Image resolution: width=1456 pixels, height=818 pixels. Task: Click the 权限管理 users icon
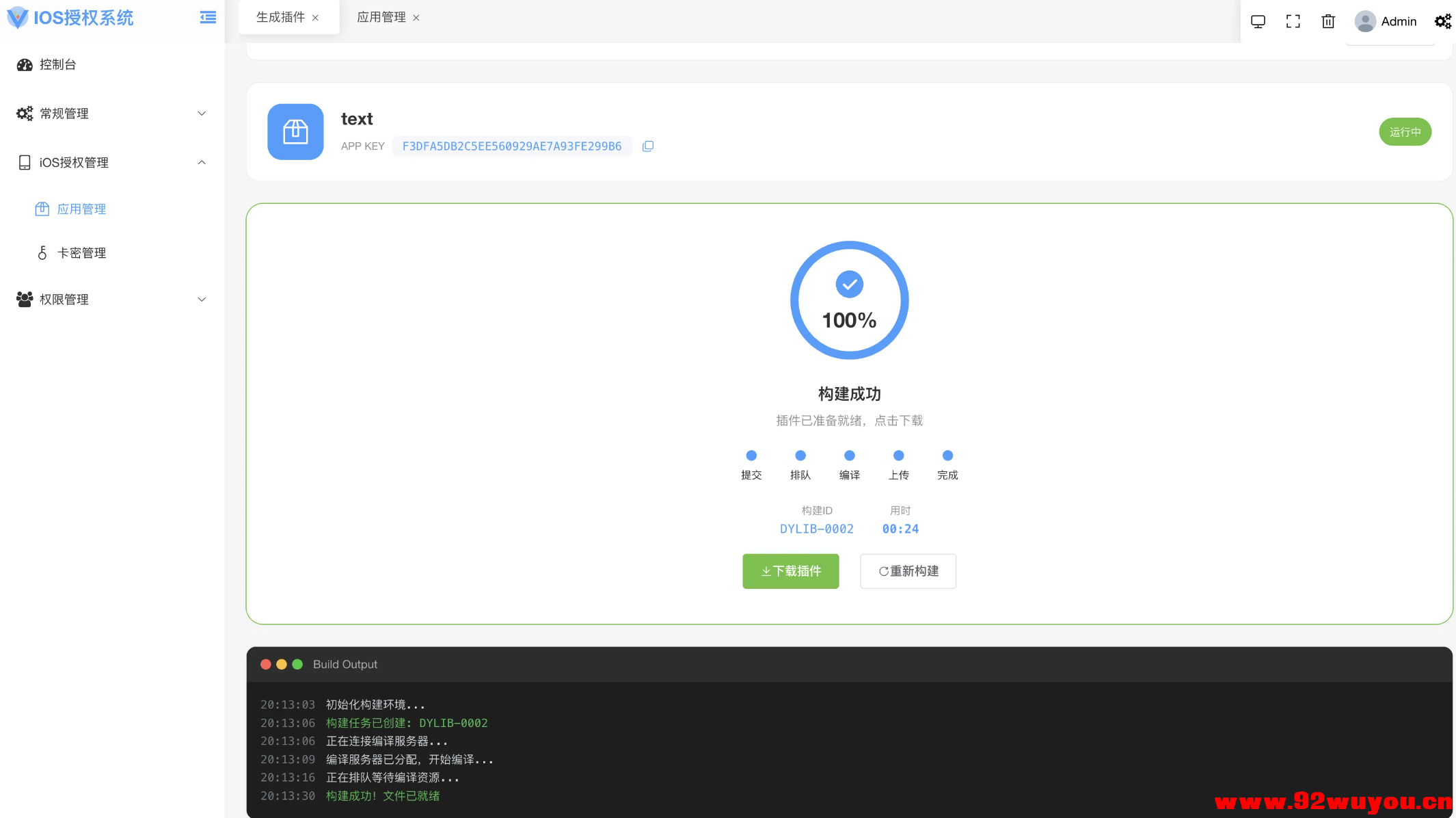pyautogui.click(x=25, y=299)
